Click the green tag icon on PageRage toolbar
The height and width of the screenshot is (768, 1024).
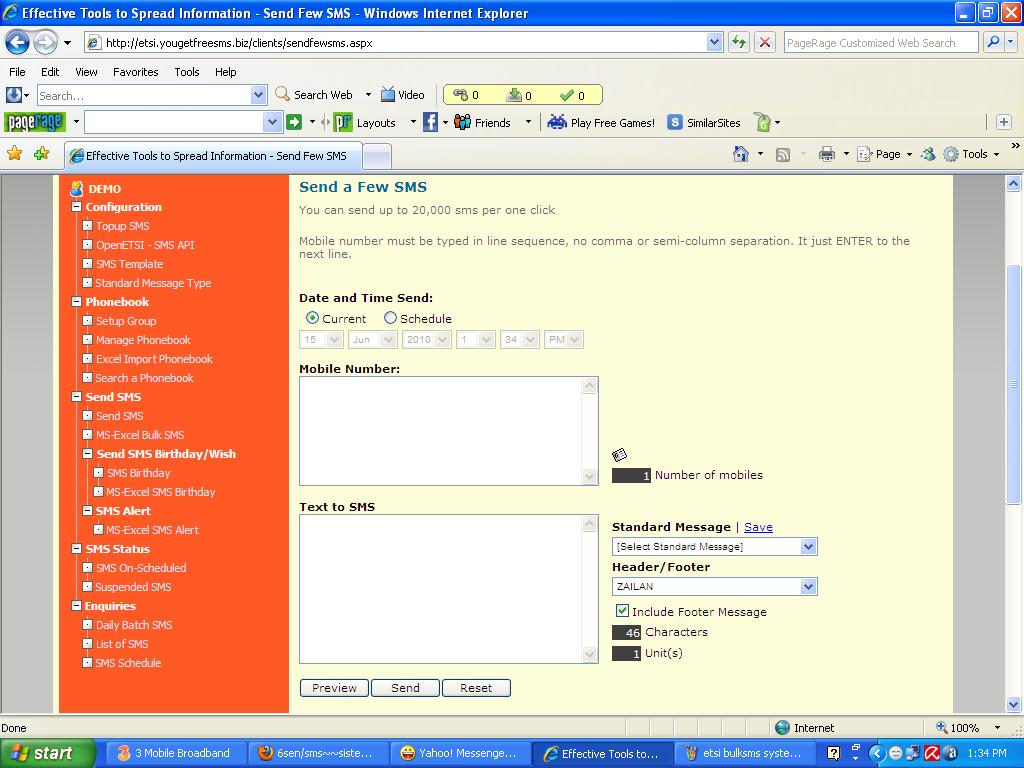(763, 122)
